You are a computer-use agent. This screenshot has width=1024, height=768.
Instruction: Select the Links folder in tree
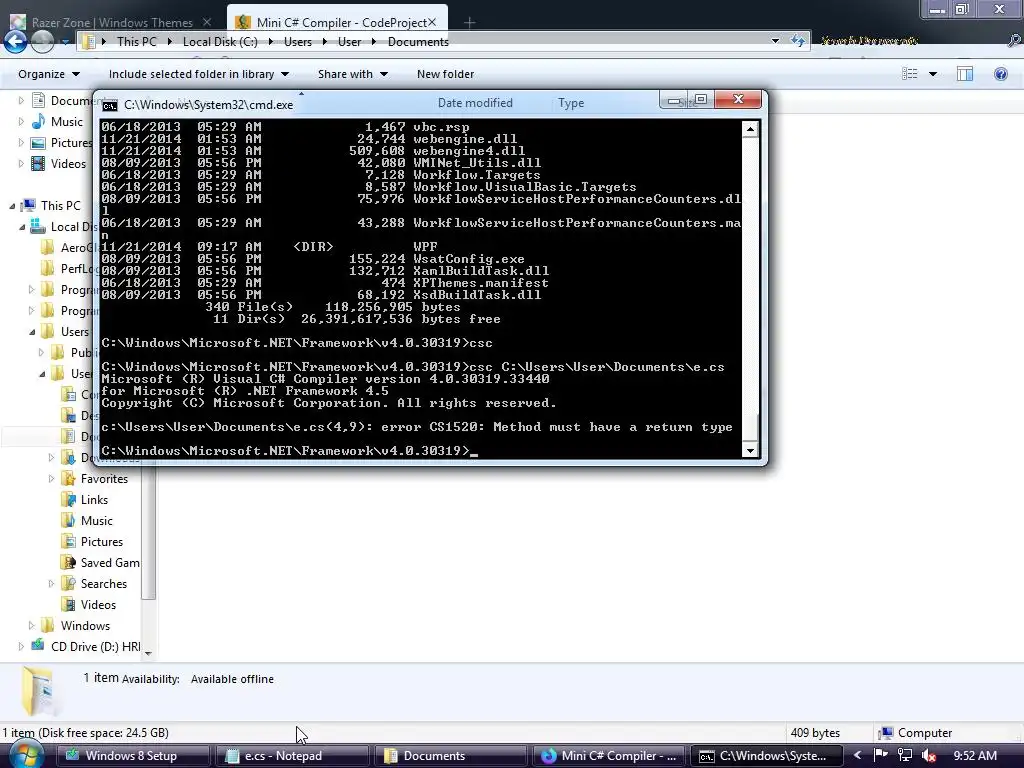pos(94,500)
